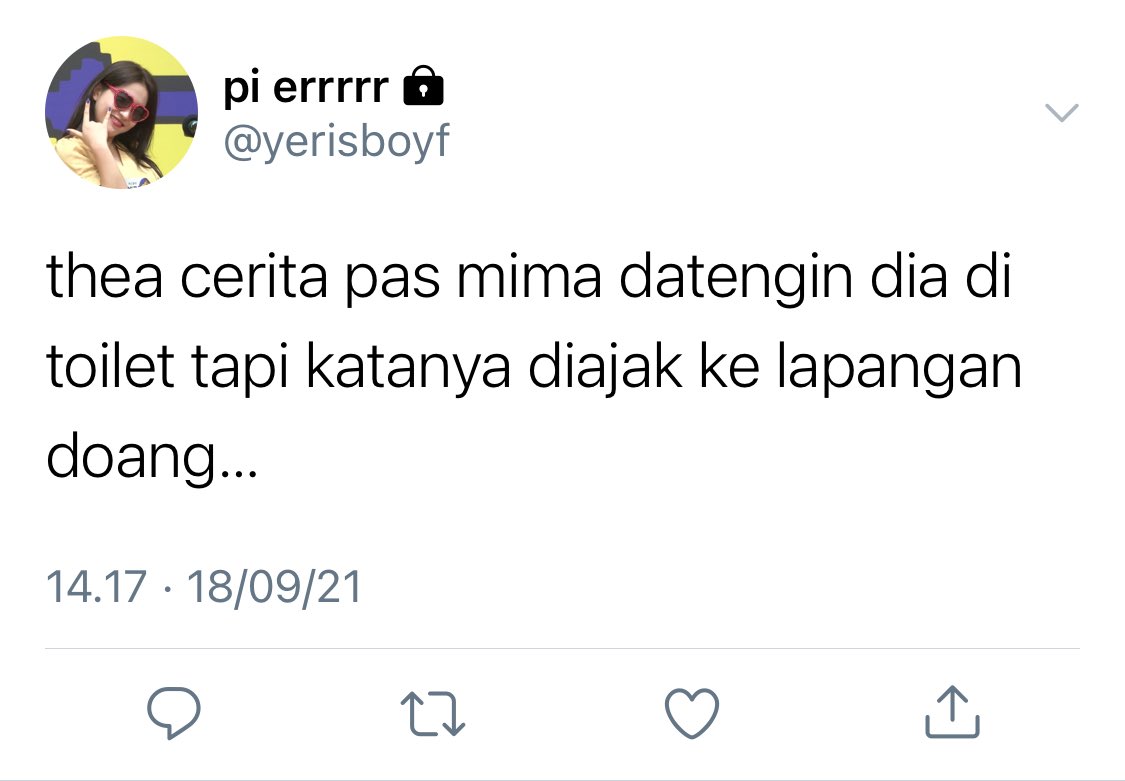This screenshot has height=781, width=1125.
Task: Click the tweet line mentioning toilet tapi katanya
Action: (x=534, y=368)
